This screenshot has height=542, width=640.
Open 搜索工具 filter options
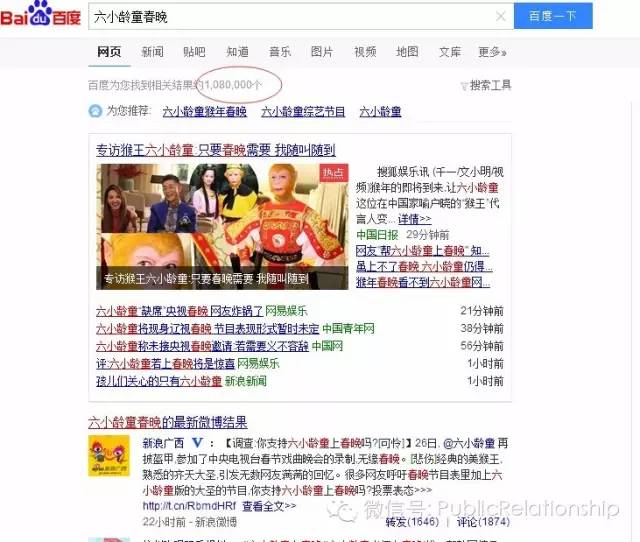point(486,85)
